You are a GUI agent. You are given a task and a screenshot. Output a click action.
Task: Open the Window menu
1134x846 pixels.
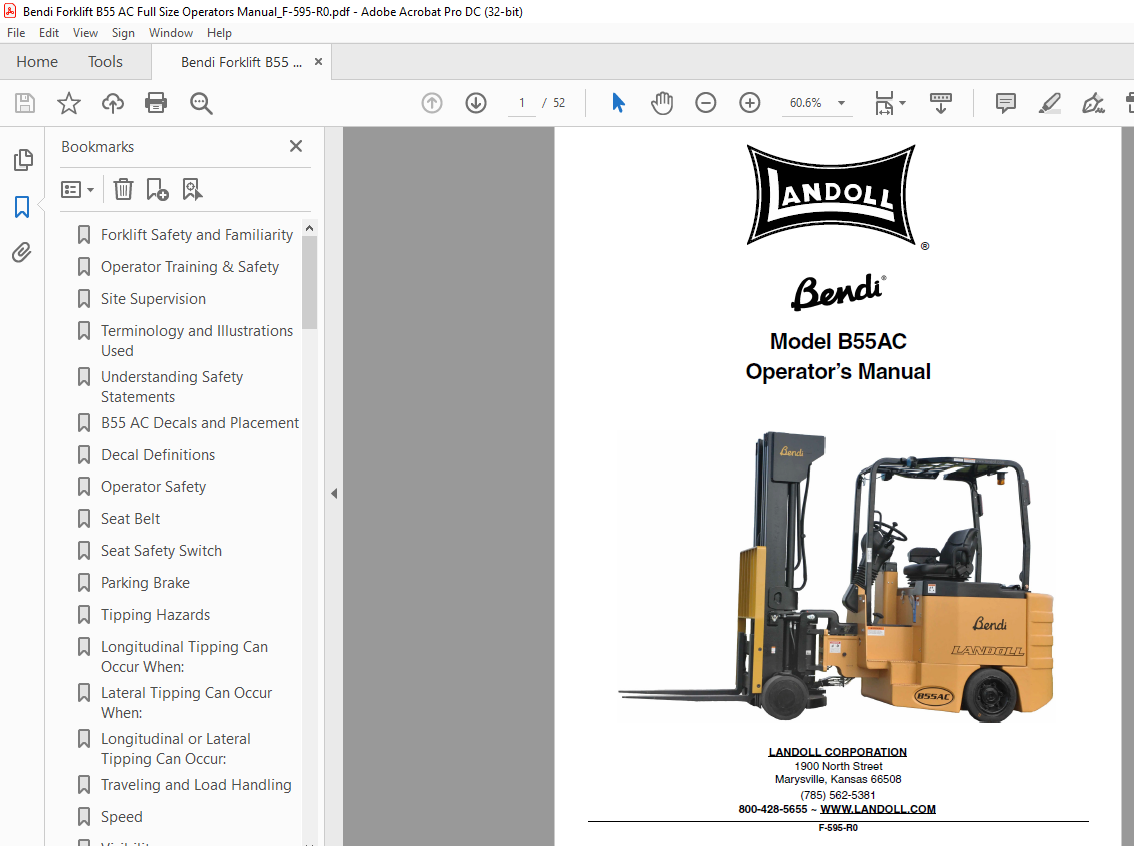tap(171, 33)
